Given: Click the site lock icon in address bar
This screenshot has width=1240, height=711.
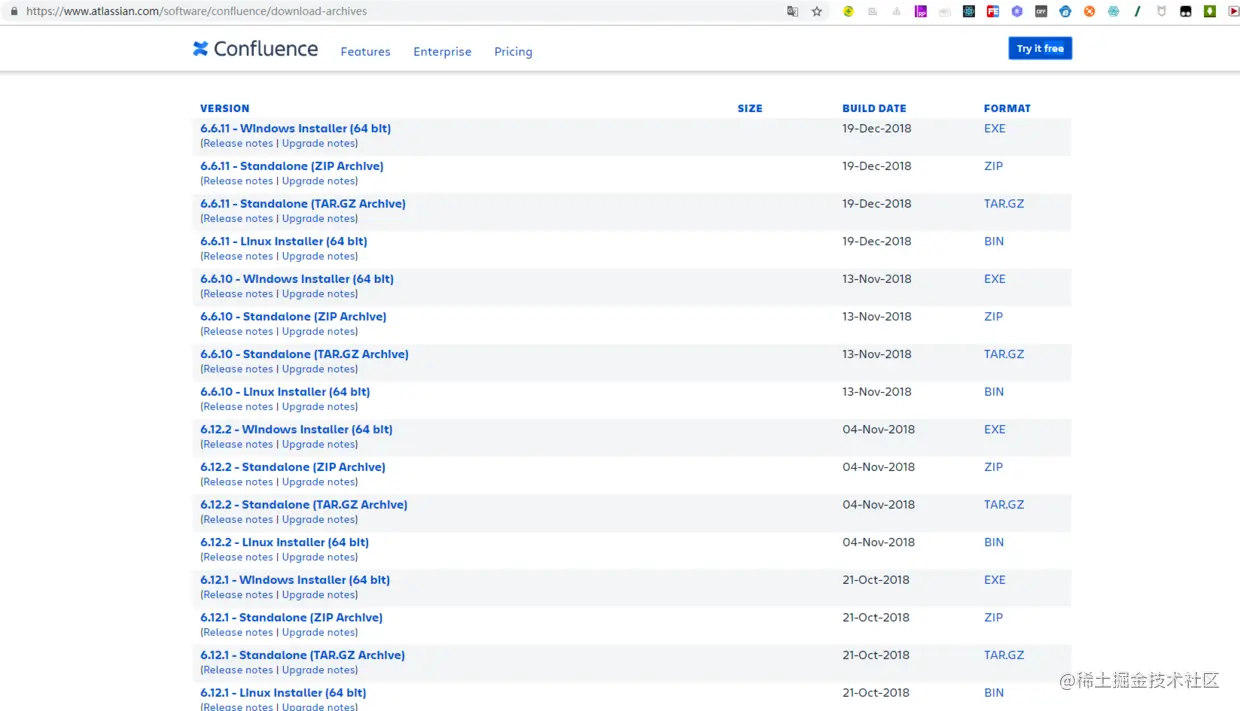Looking at the screenshot, I should [x=14, y=11].
